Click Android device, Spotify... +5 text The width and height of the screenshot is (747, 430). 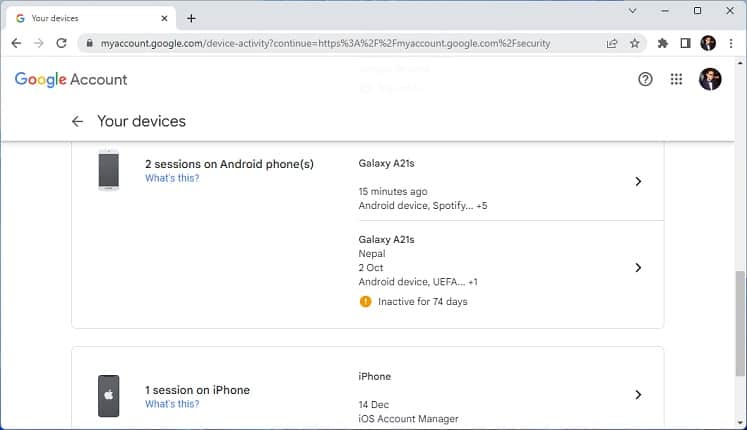[x=423, y=206]
